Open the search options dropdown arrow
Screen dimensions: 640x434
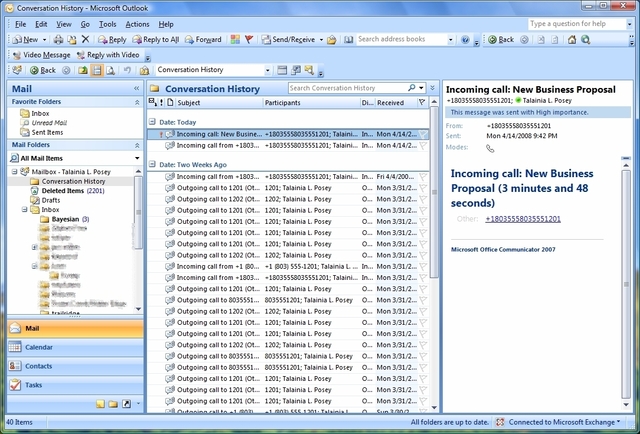[x=421, y=88]
